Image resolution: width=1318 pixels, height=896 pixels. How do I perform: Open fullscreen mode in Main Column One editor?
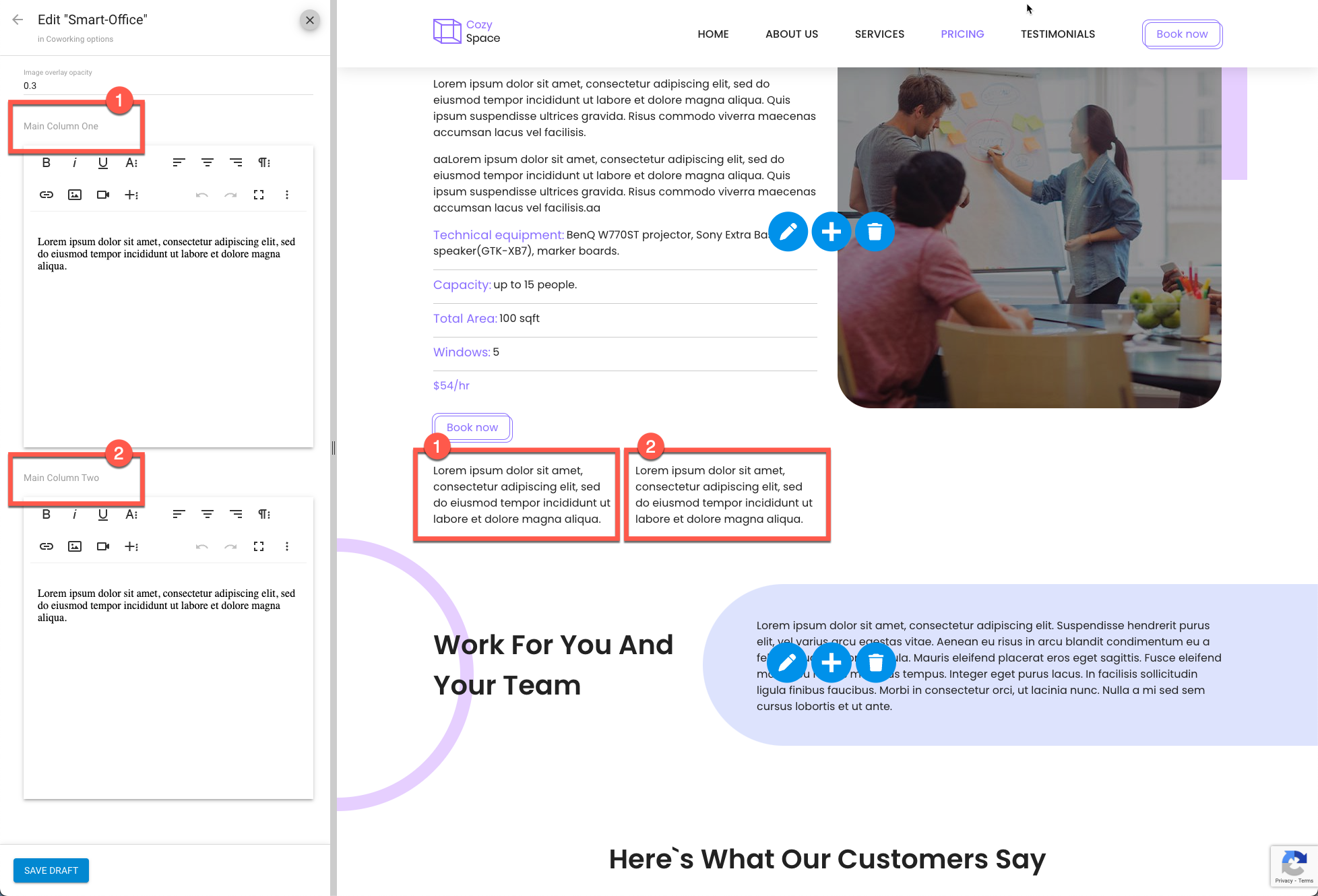[x=259, y=195]
